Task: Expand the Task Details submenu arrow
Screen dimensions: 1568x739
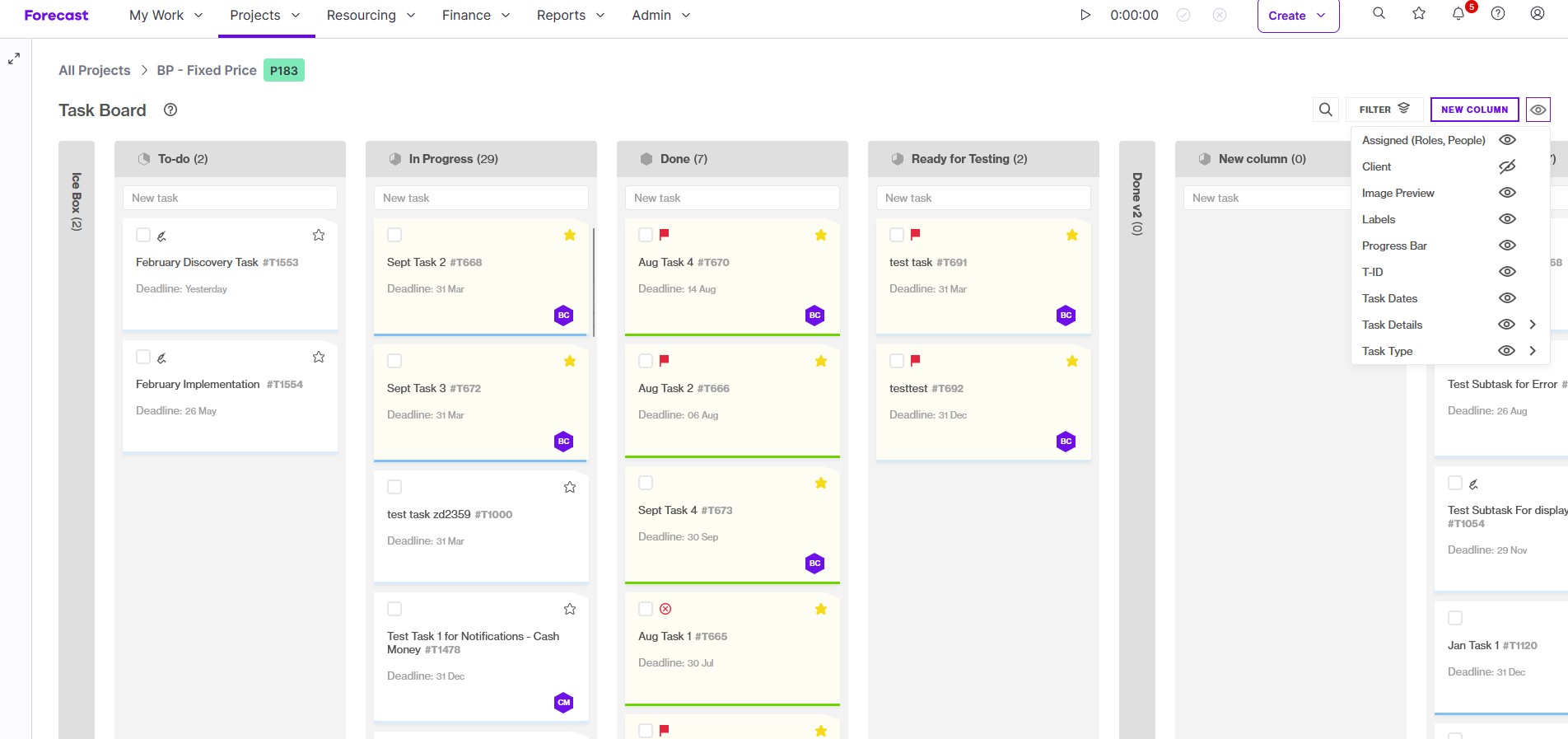Action: (1533, 325)
